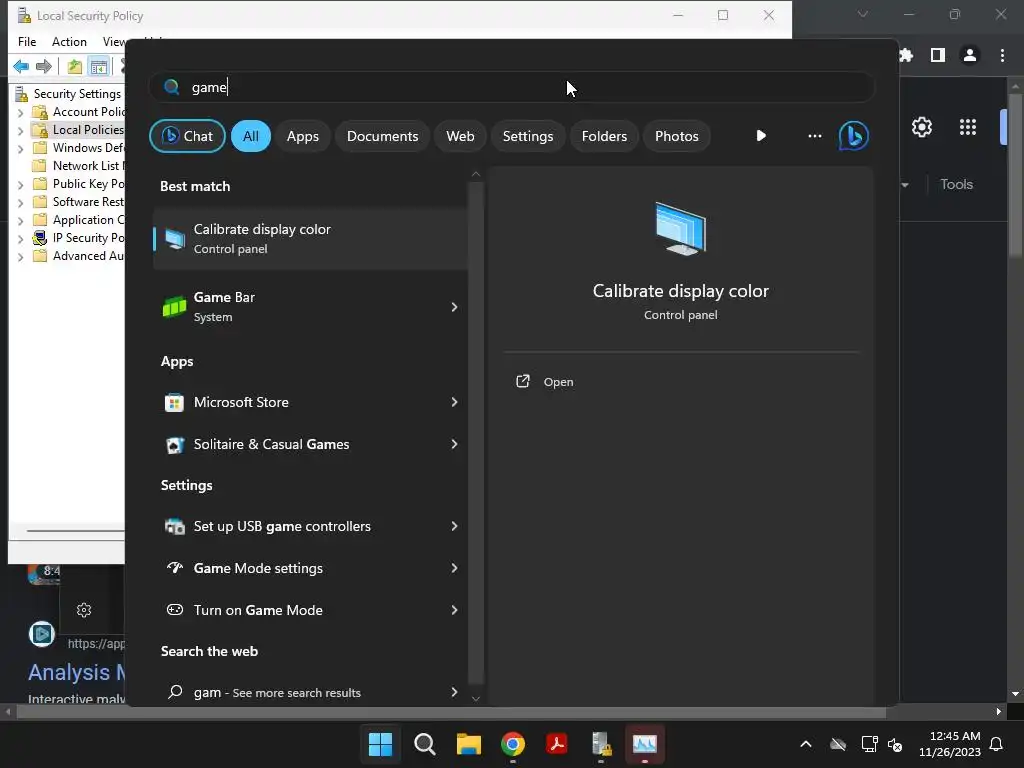1024x768 pixels.
Task: Open Local Security Policy taskbar icon
Action: (x=601, y=744)
